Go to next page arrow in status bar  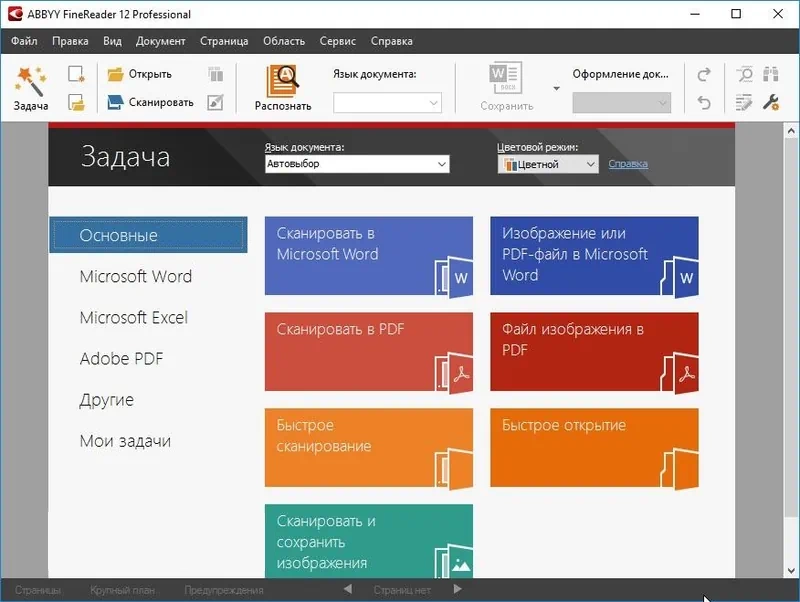458,590
